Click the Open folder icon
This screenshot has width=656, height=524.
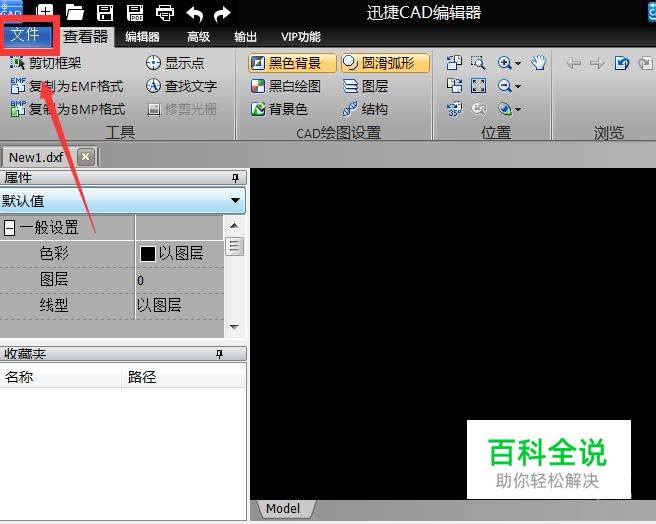tap(75, 13)
